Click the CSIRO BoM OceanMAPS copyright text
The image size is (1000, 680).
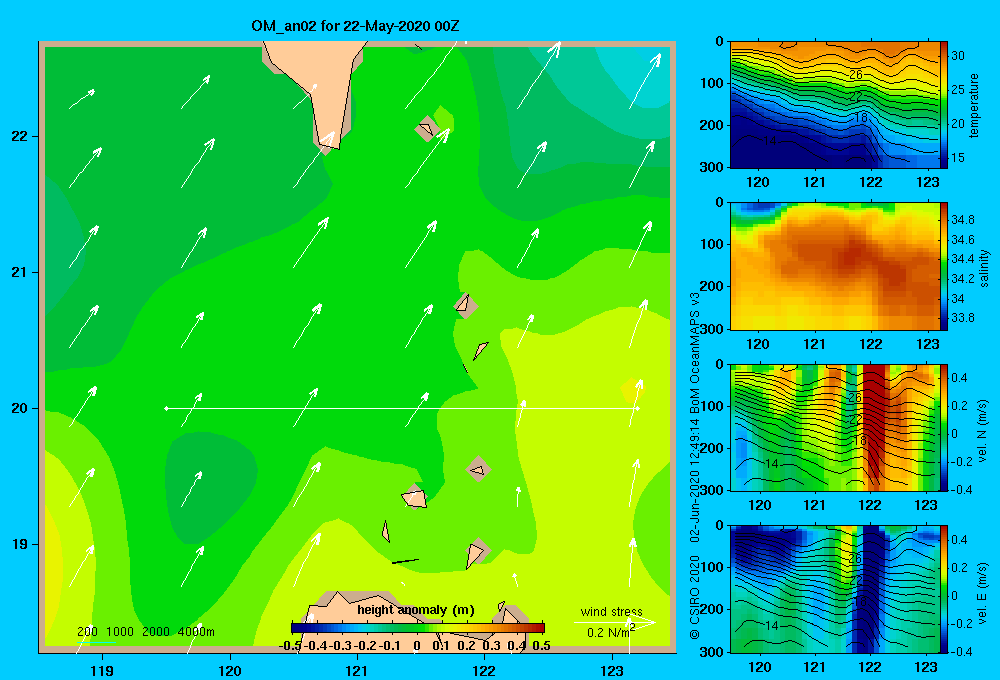coord(695,466)
